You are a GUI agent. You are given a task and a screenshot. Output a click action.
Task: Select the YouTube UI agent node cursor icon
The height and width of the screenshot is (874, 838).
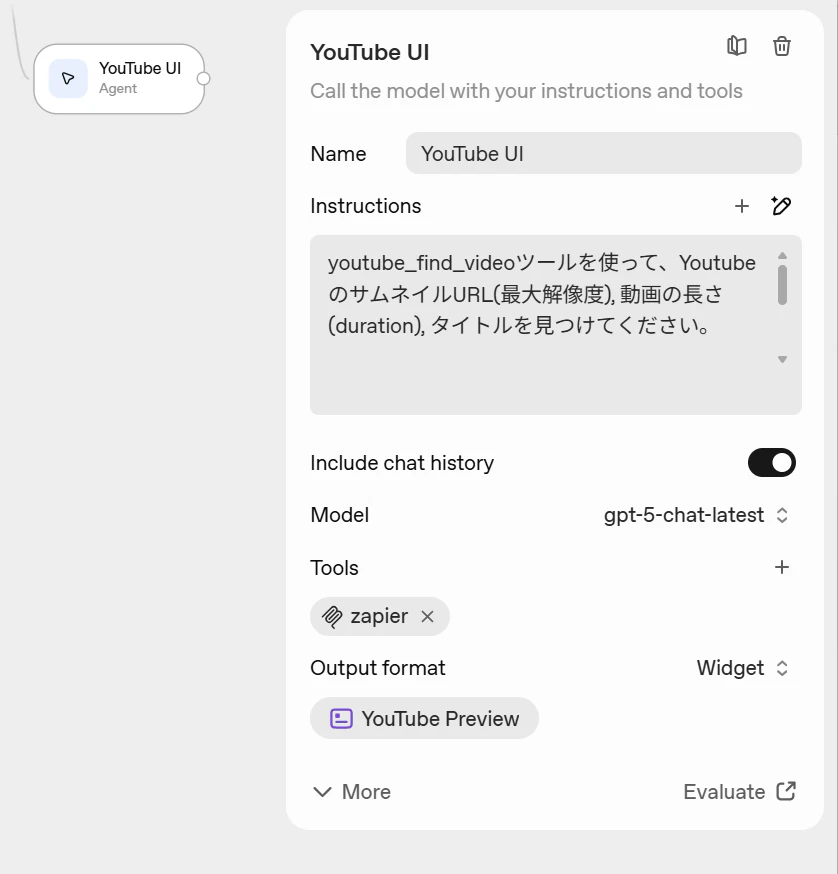[x=68, y=79]
